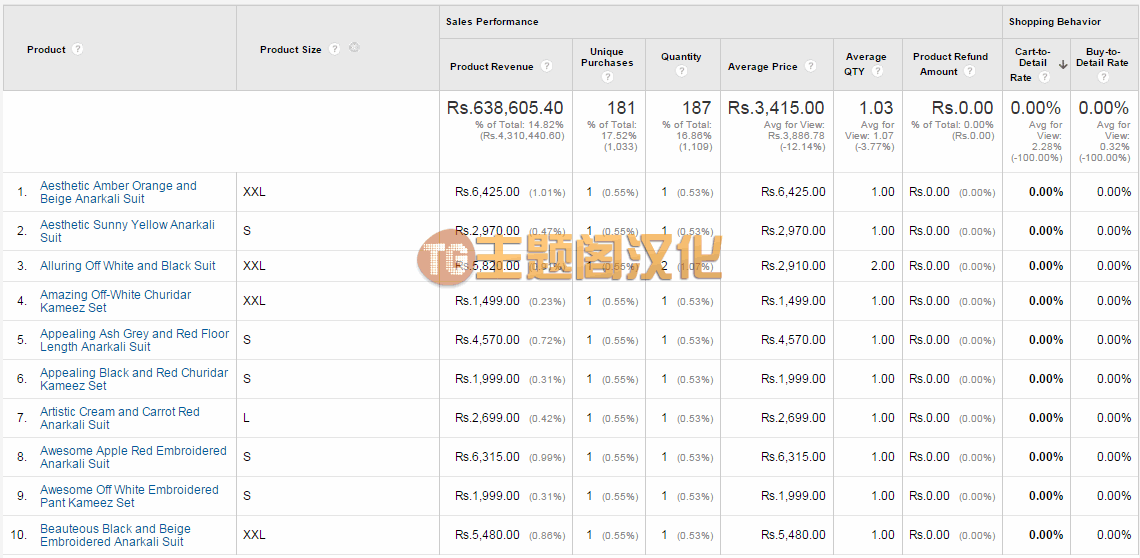Open Appealing Black and Red Churidar Kameez Set
Viewport: 1140px width, 558px height.
click(x=134, y=379)
